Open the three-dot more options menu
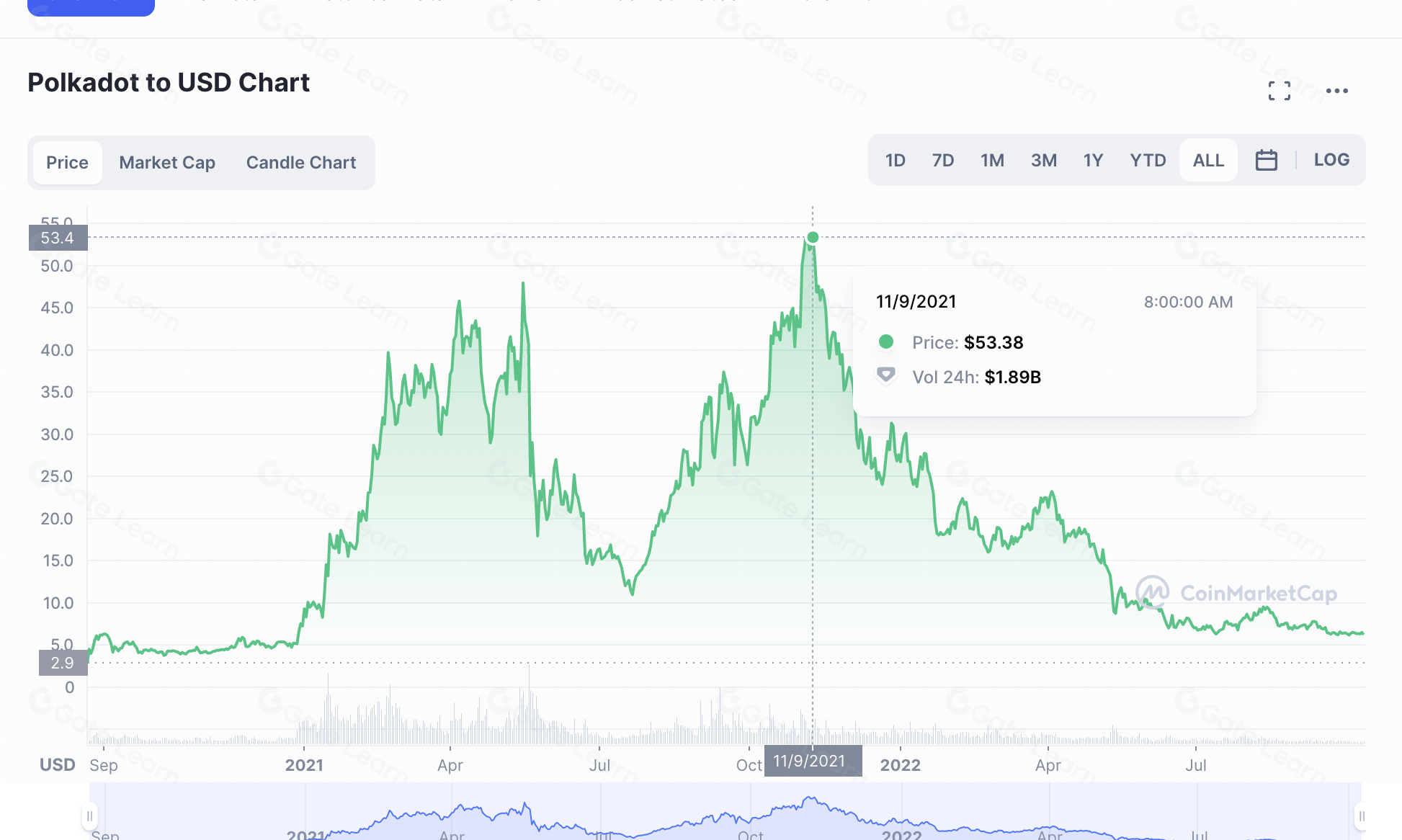 click(x=1336, y=91)
